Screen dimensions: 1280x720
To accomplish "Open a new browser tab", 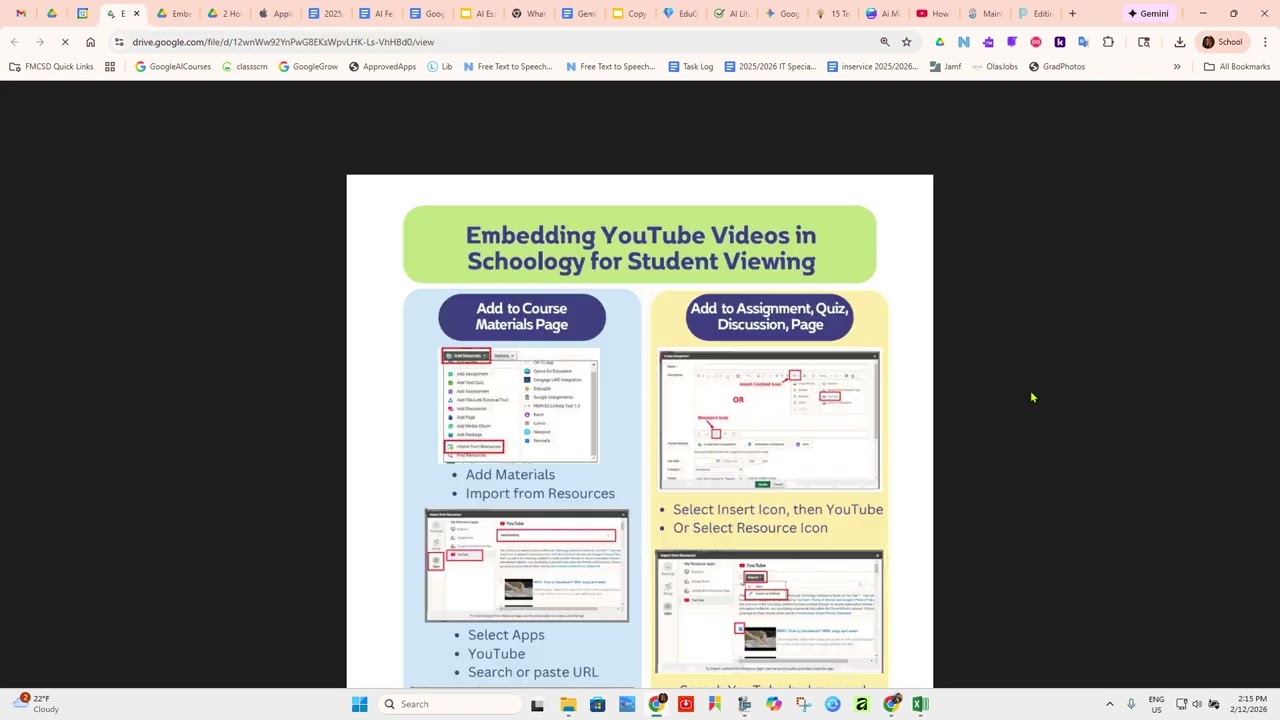I will click(x=1072, y=14).
